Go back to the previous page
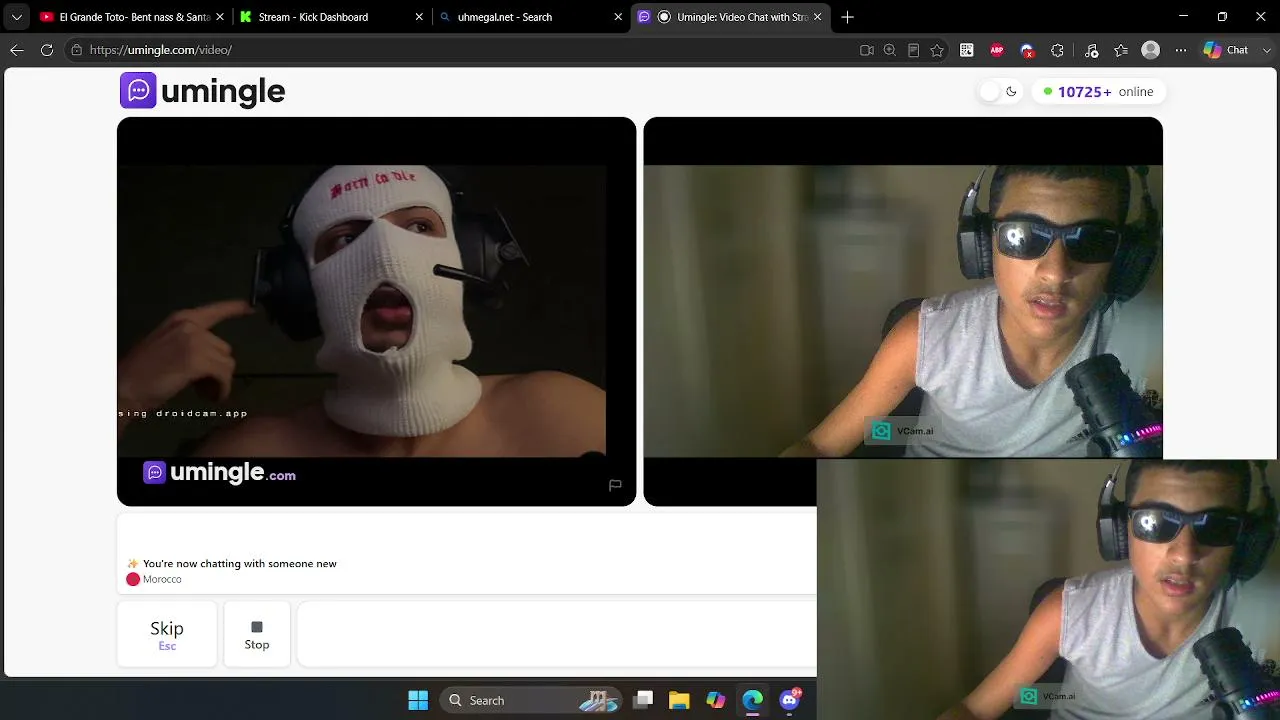The height and width of the screenshot is (720, 1280). coord(17,50)
